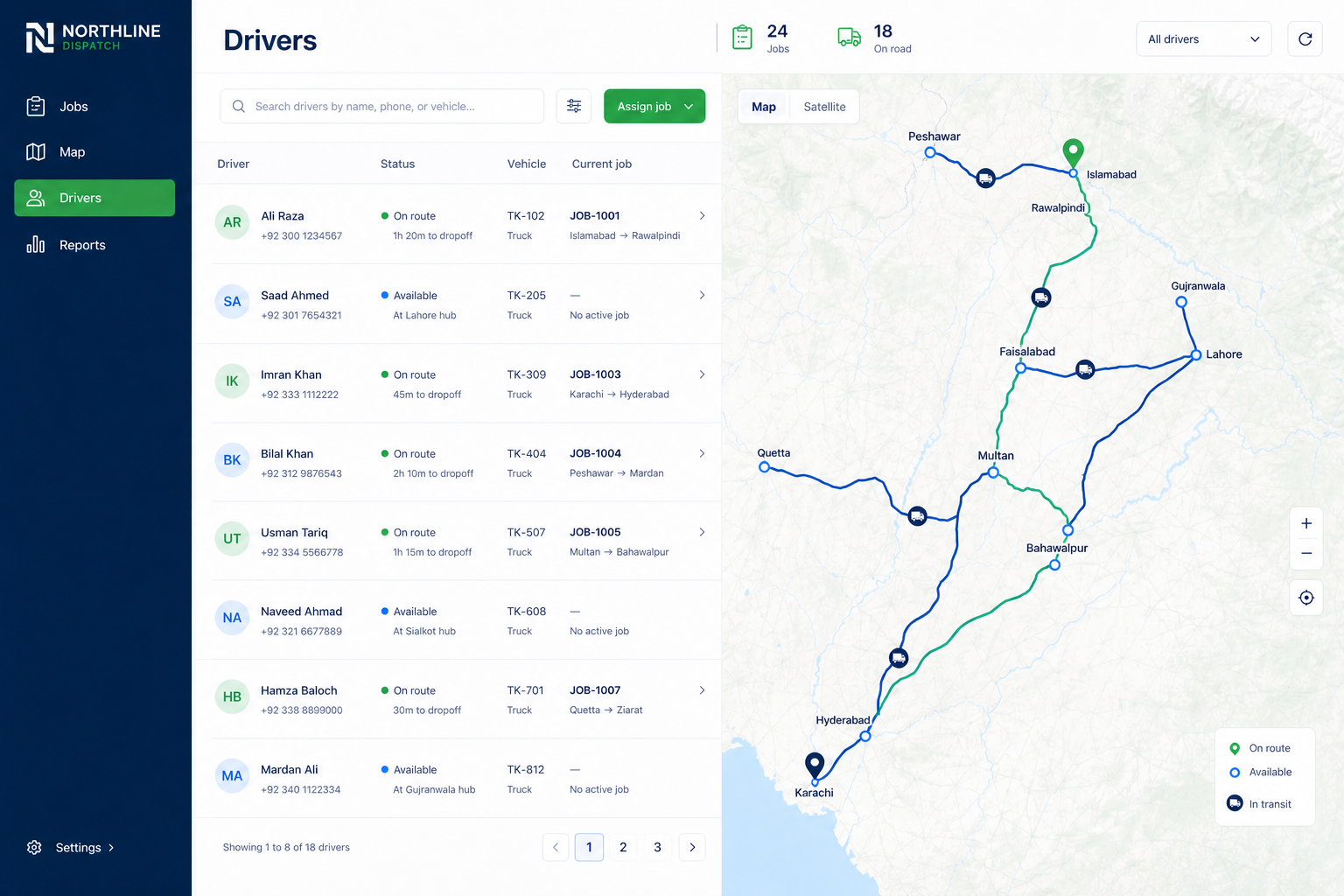1344x896 pixels.
Task: Zoom in on the map
Action: point(1306,523)
